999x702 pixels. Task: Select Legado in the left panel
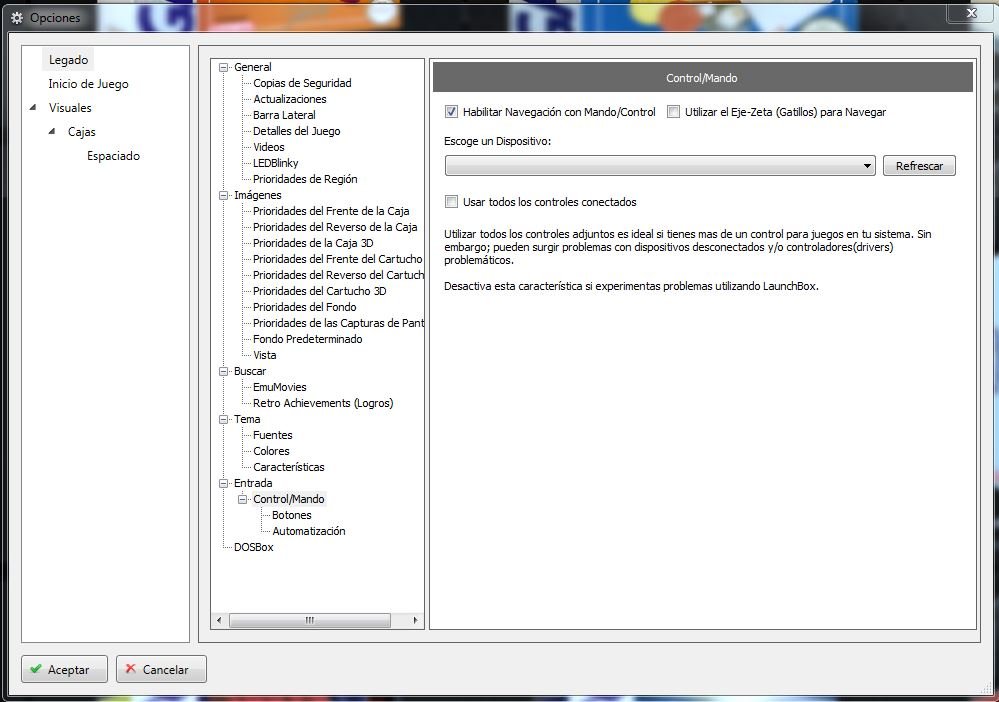(x=68, y=60)
